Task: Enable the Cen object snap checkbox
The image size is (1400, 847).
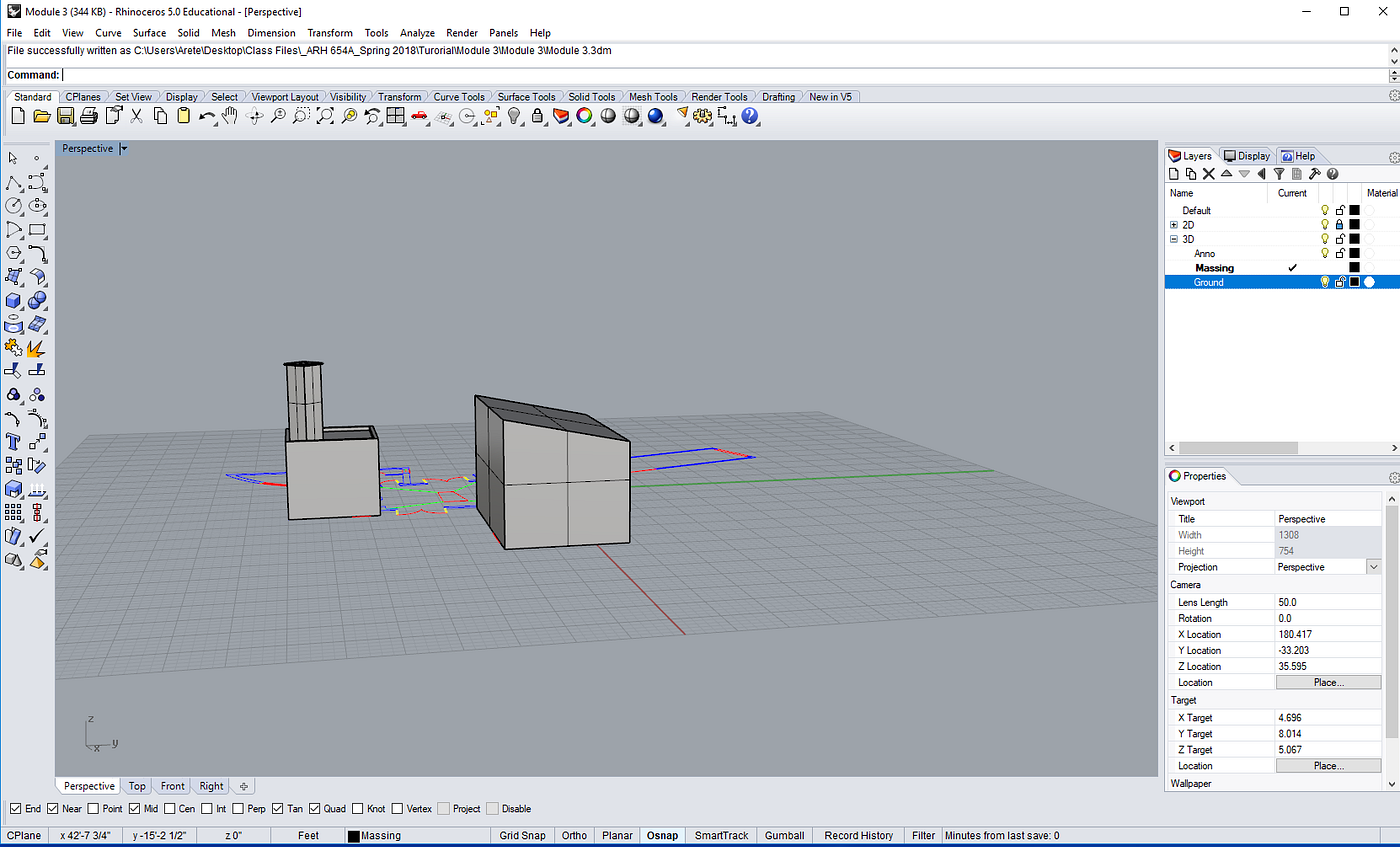Action: coord(171,808)
